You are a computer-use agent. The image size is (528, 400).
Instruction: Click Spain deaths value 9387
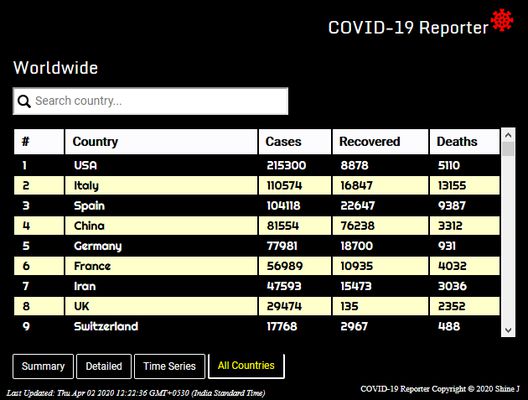click(x=452, y=206)
